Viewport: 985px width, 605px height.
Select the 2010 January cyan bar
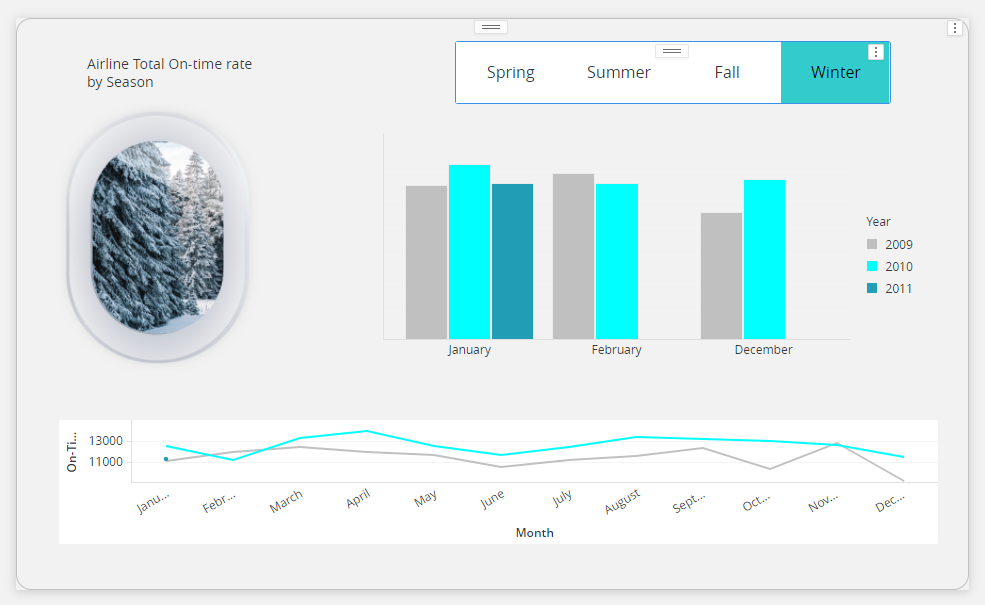(469, 252)
